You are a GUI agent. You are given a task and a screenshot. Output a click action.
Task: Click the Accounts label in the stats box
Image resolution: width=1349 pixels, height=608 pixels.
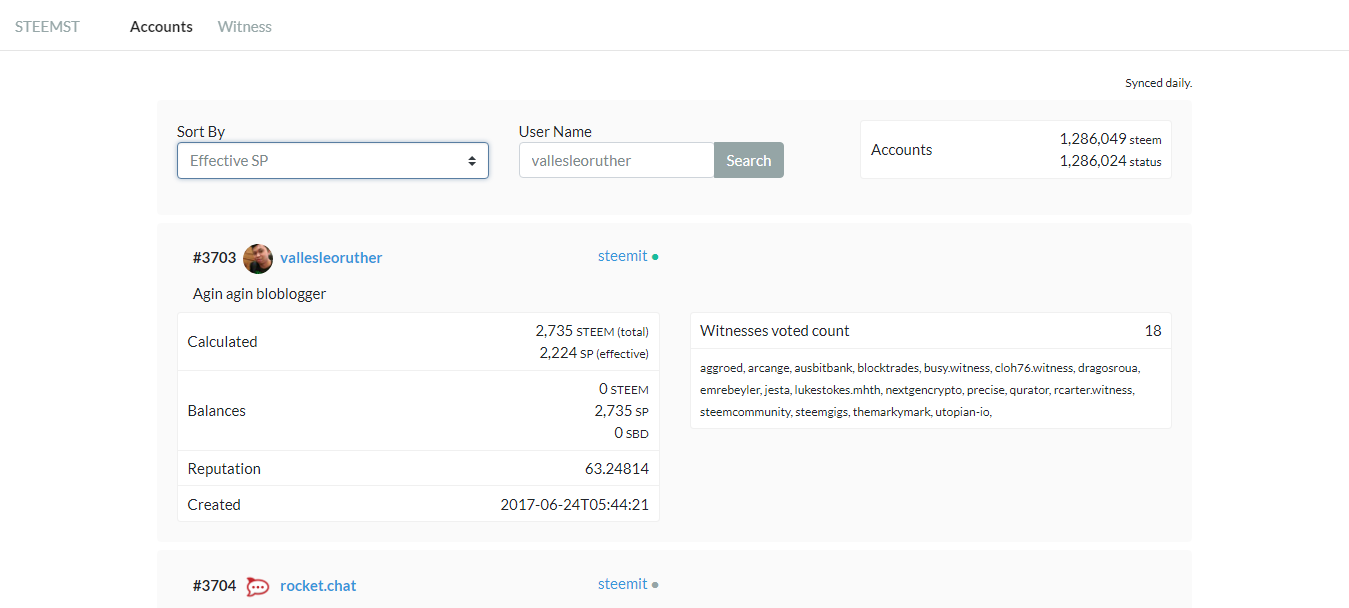pyautogui.click(x=901, y=150)
